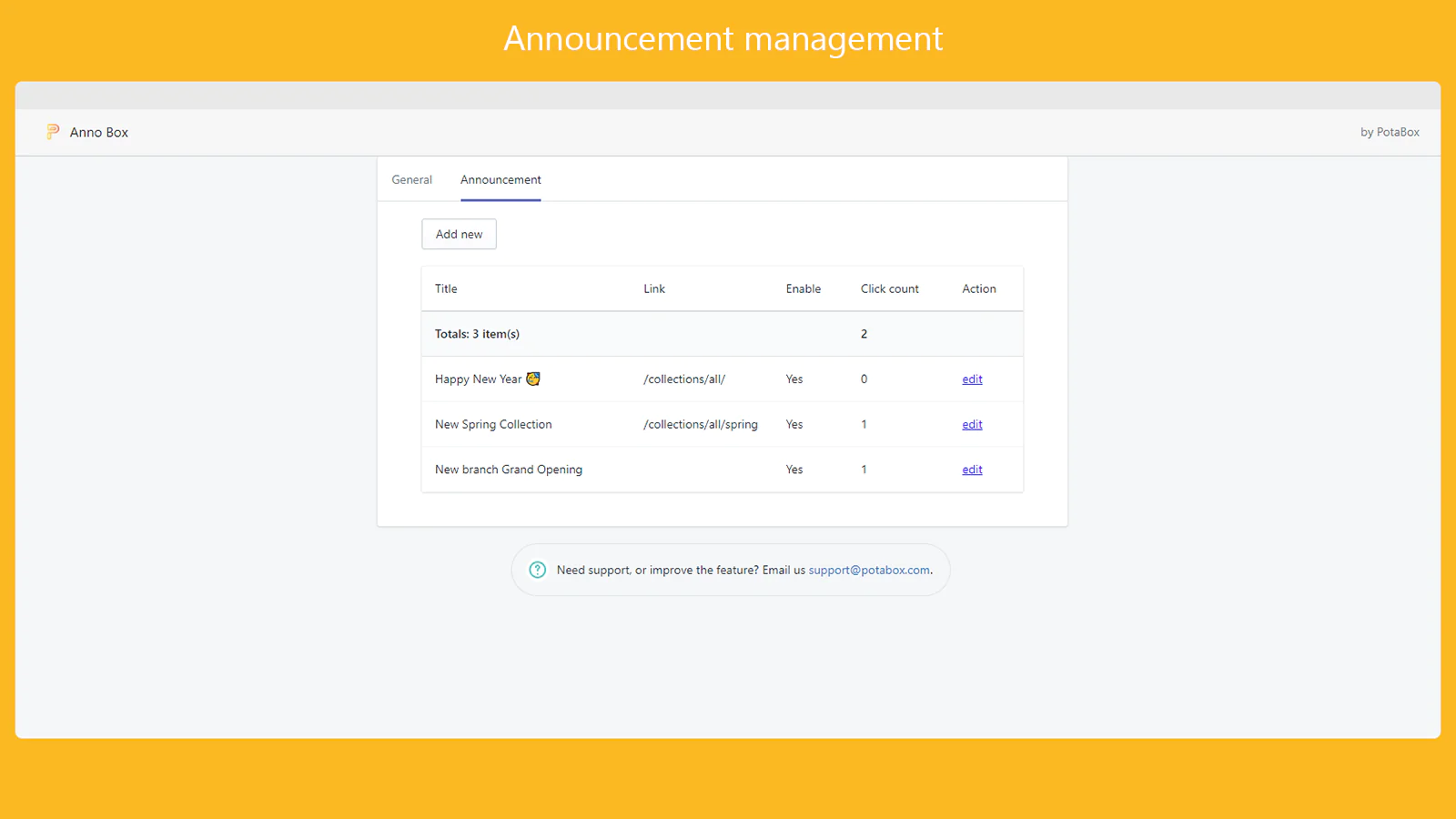Click the /collections/all/ link cell
Image resolution: width=1456 pixels, height=819 pixels.
[684, 379]
